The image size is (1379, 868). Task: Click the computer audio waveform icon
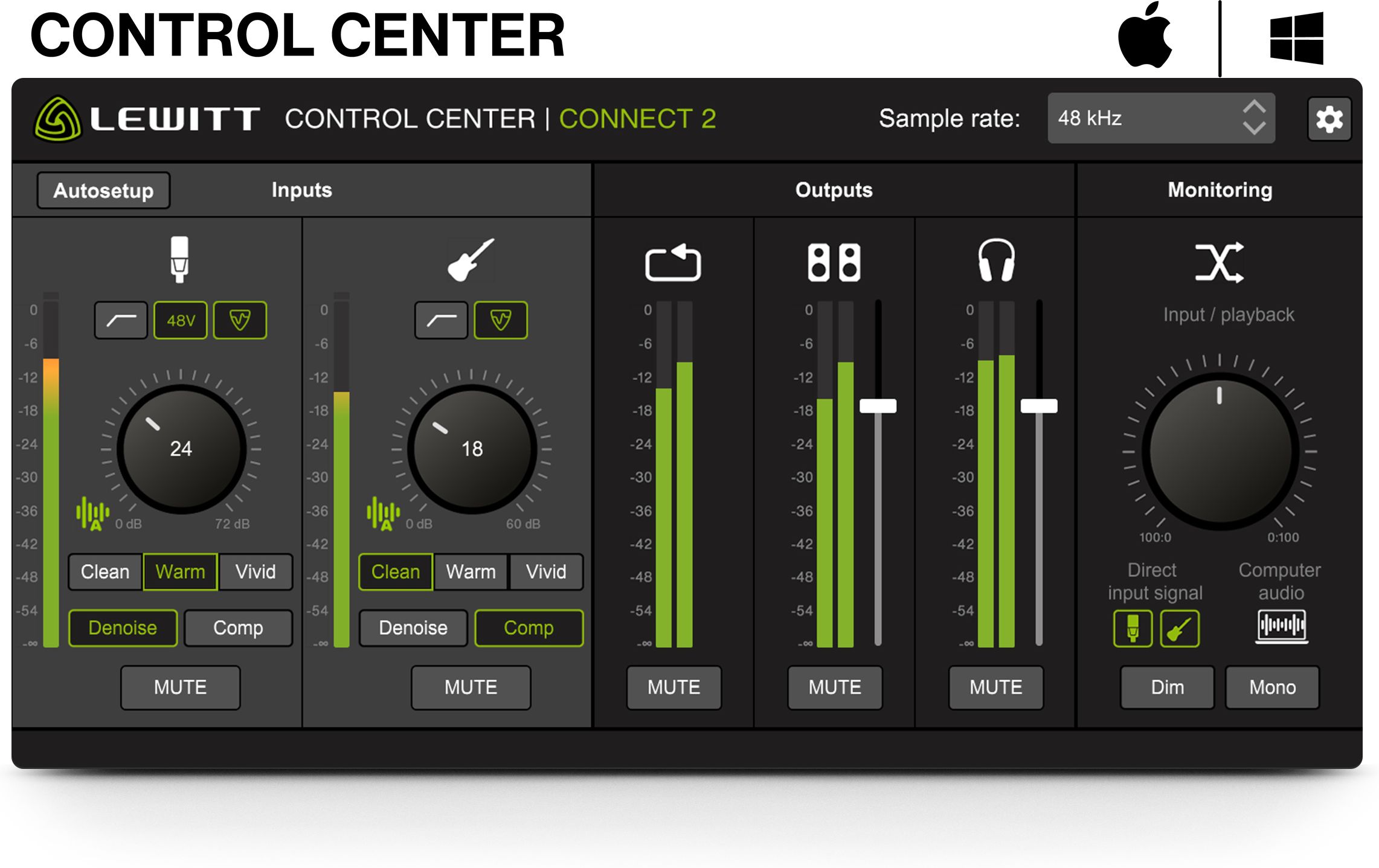1281,626
